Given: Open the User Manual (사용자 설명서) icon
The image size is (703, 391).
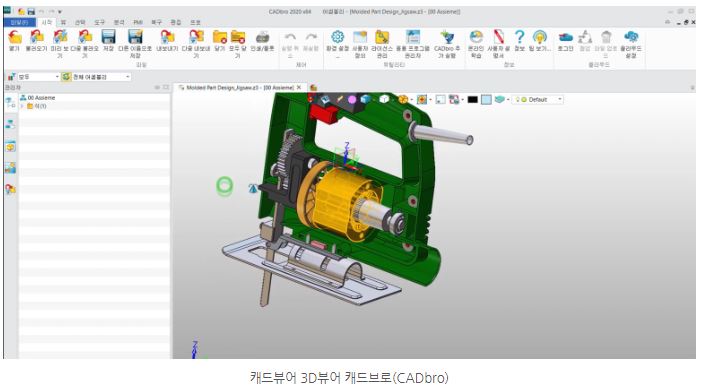Looking at the screenshot, I should [499, 37].
